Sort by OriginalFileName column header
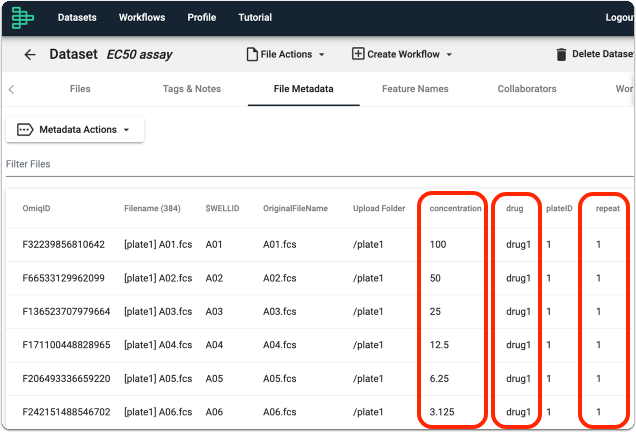 tap(295, 208)
